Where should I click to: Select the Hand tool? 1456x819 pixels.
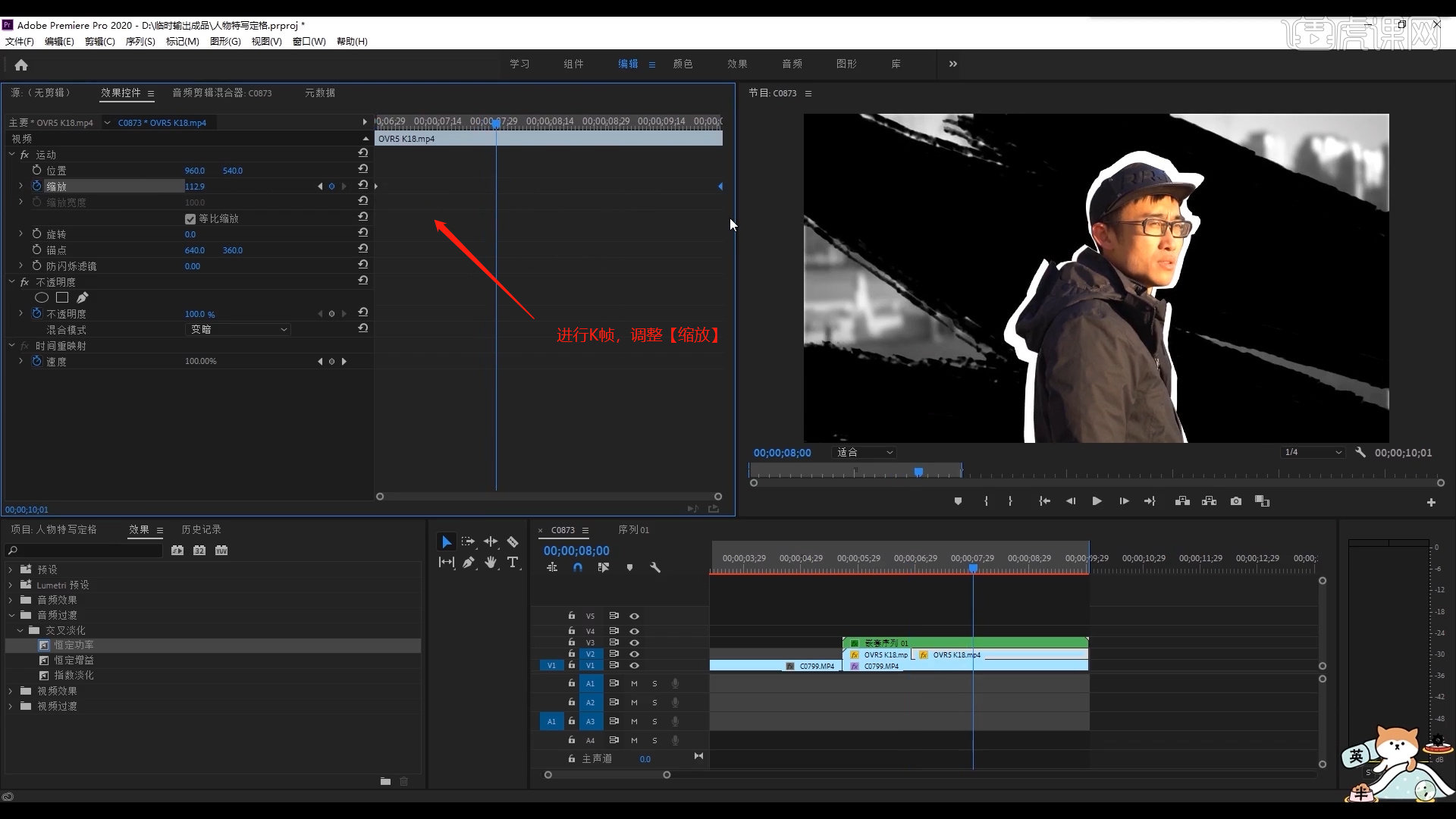(x=491, y=562)
